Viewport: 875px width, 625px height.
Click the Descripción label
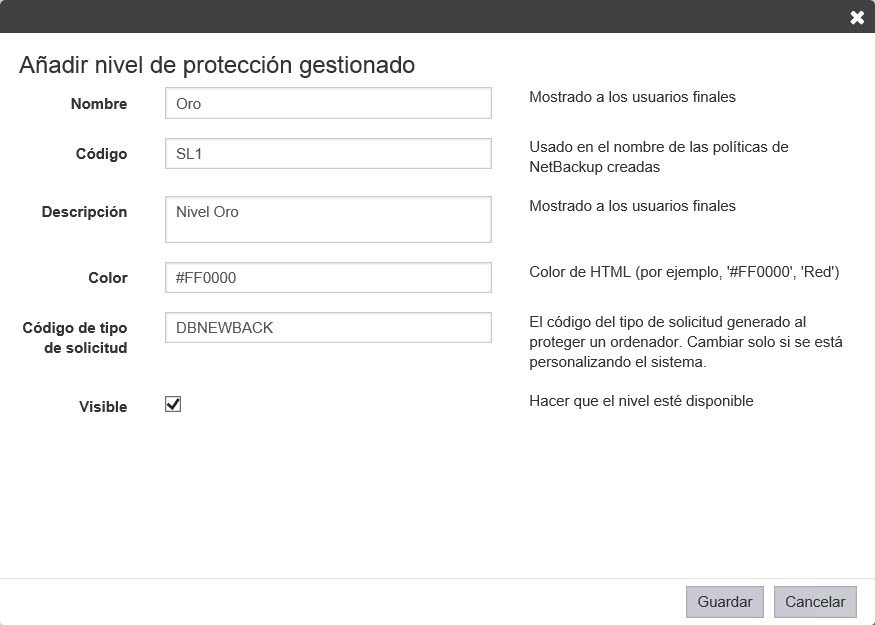[x=84, y=212]
